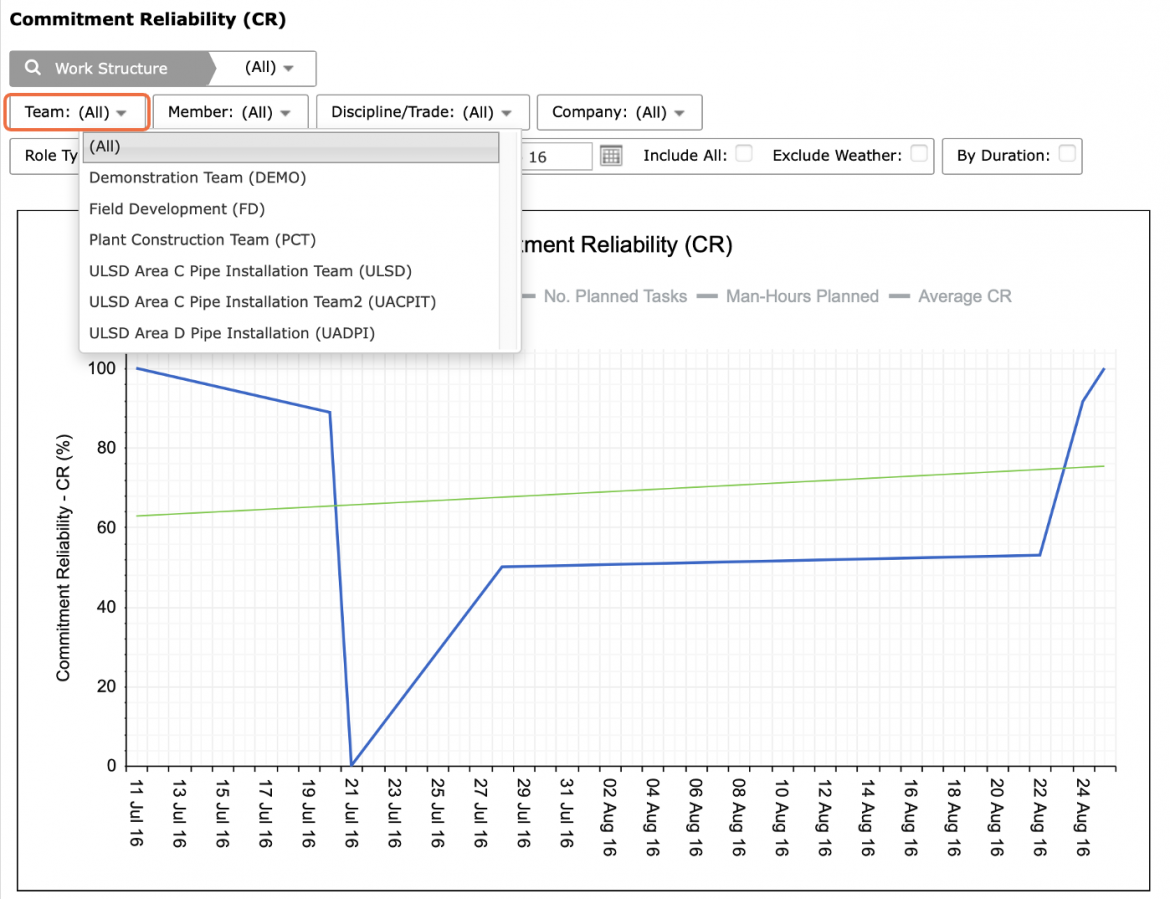Click the team list vertical scrollbar

[509, 240]
